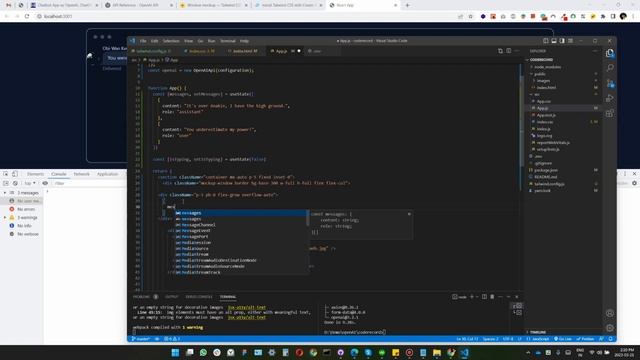Screen dimensions: 640x360
Task: Open editor More Actions ellipsis
Action: click(517, 51)
